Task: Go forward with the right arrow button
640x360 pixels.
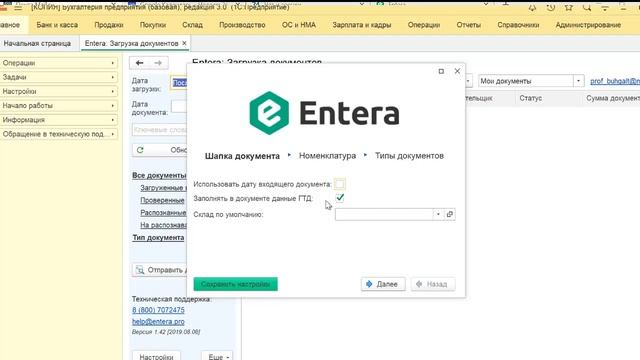Action: 158,63
